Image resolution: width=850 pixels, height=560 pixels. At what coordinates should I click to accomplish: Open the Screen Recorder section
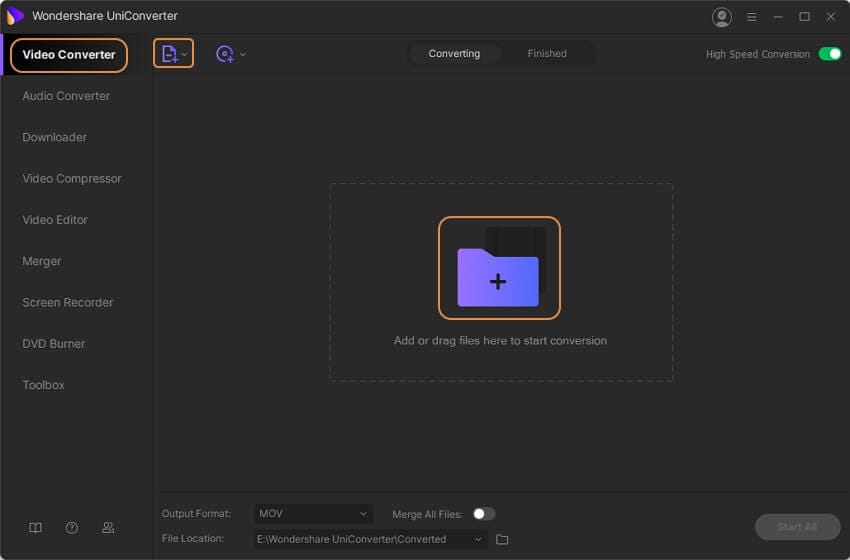68,302
